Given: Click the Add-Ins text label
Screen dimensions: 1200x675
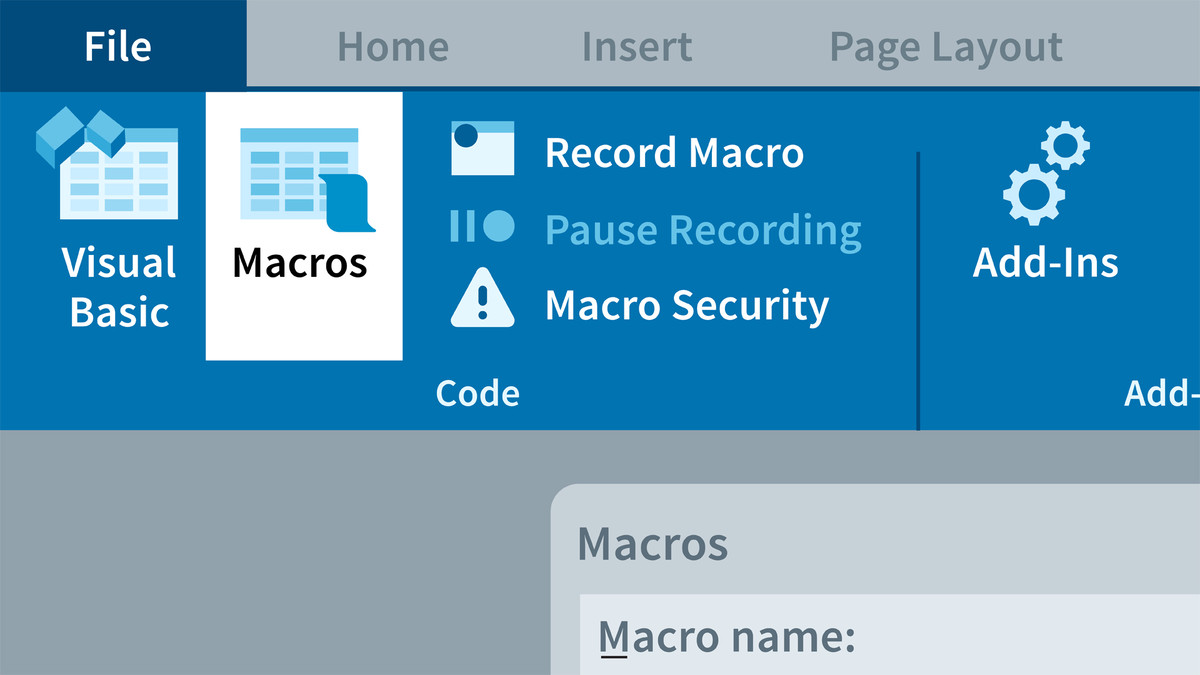Looking at the screenshot, I should coord(1046,263).
